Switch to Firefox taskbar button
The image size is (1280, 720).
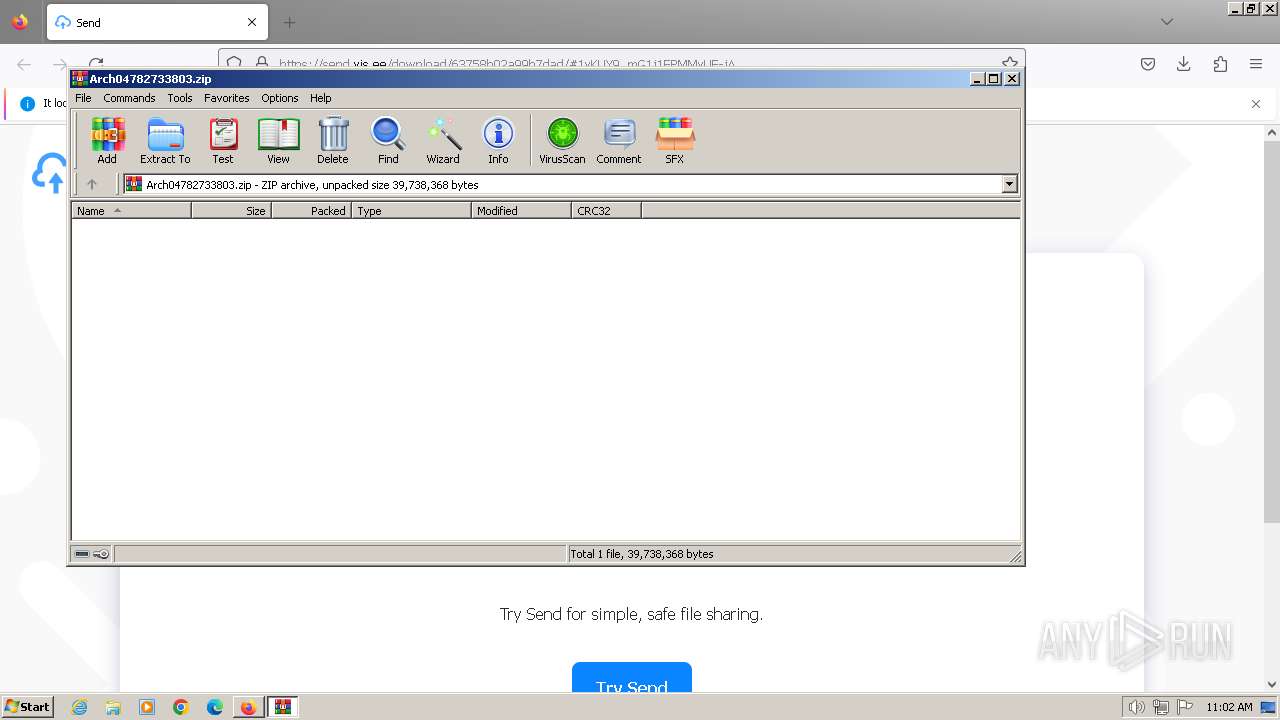[x=248, y=707]
